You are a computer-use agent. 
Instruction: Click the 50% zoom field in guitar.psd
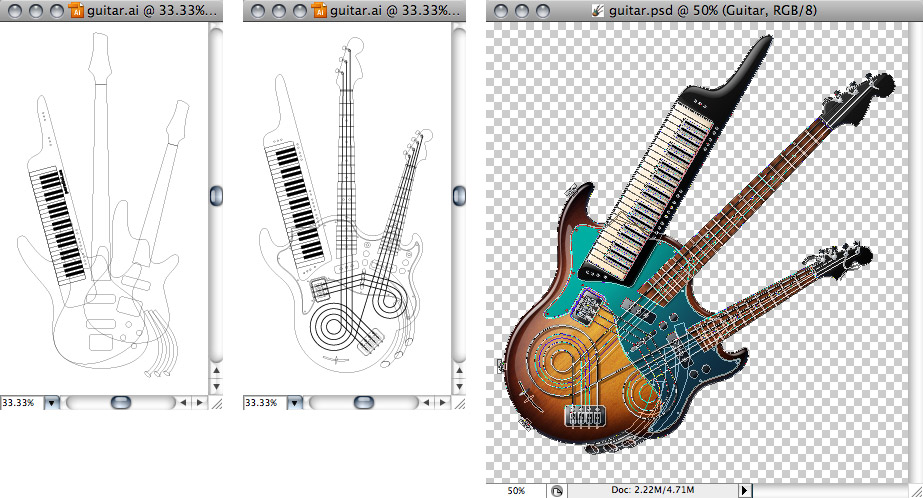coord(516,491)
